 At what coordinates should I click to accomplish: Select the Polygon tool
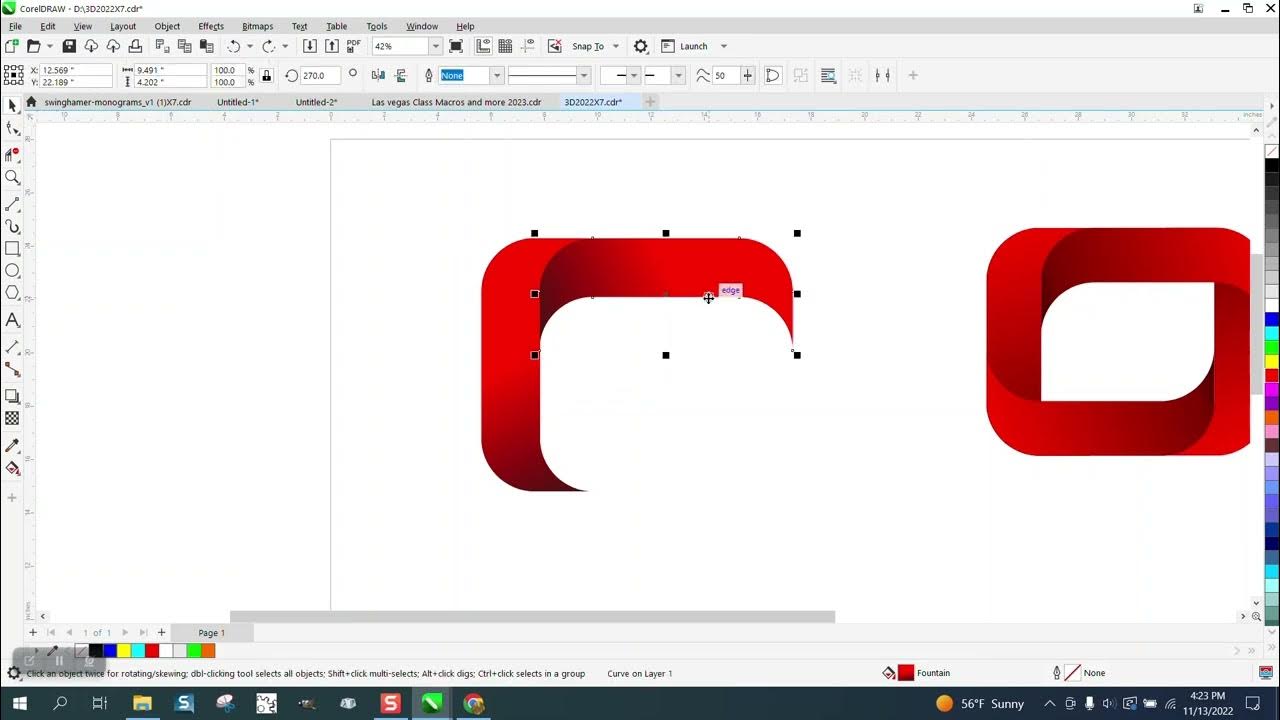coord(12,292)
